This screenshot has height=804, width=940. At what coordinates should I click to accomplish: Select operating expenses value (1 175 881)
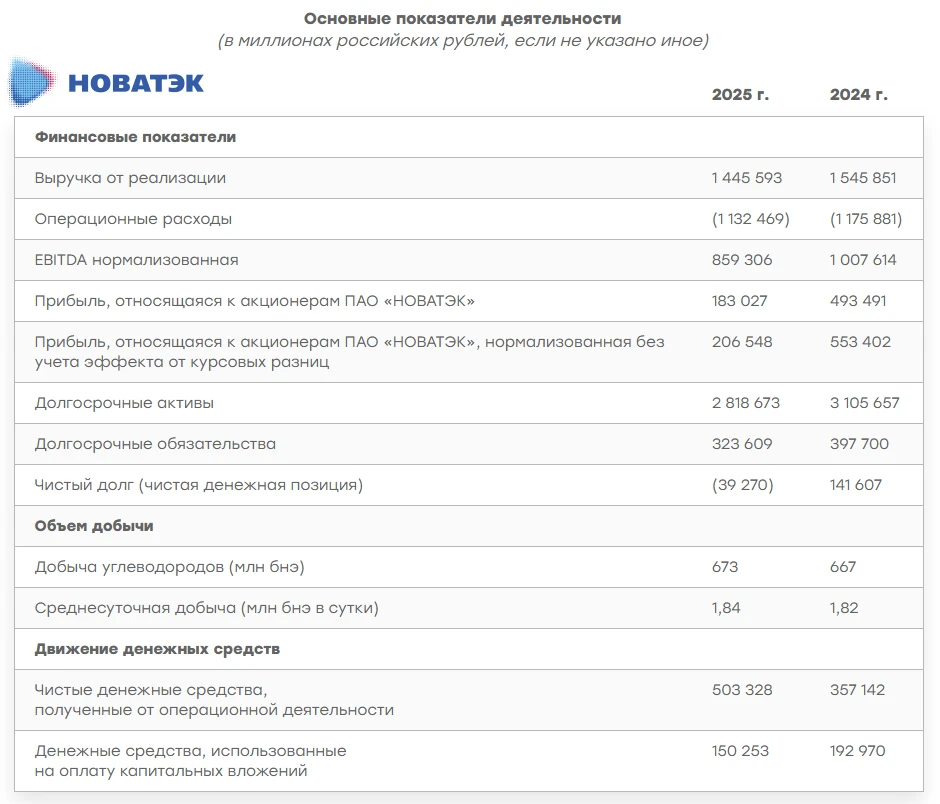click(866, 219)
